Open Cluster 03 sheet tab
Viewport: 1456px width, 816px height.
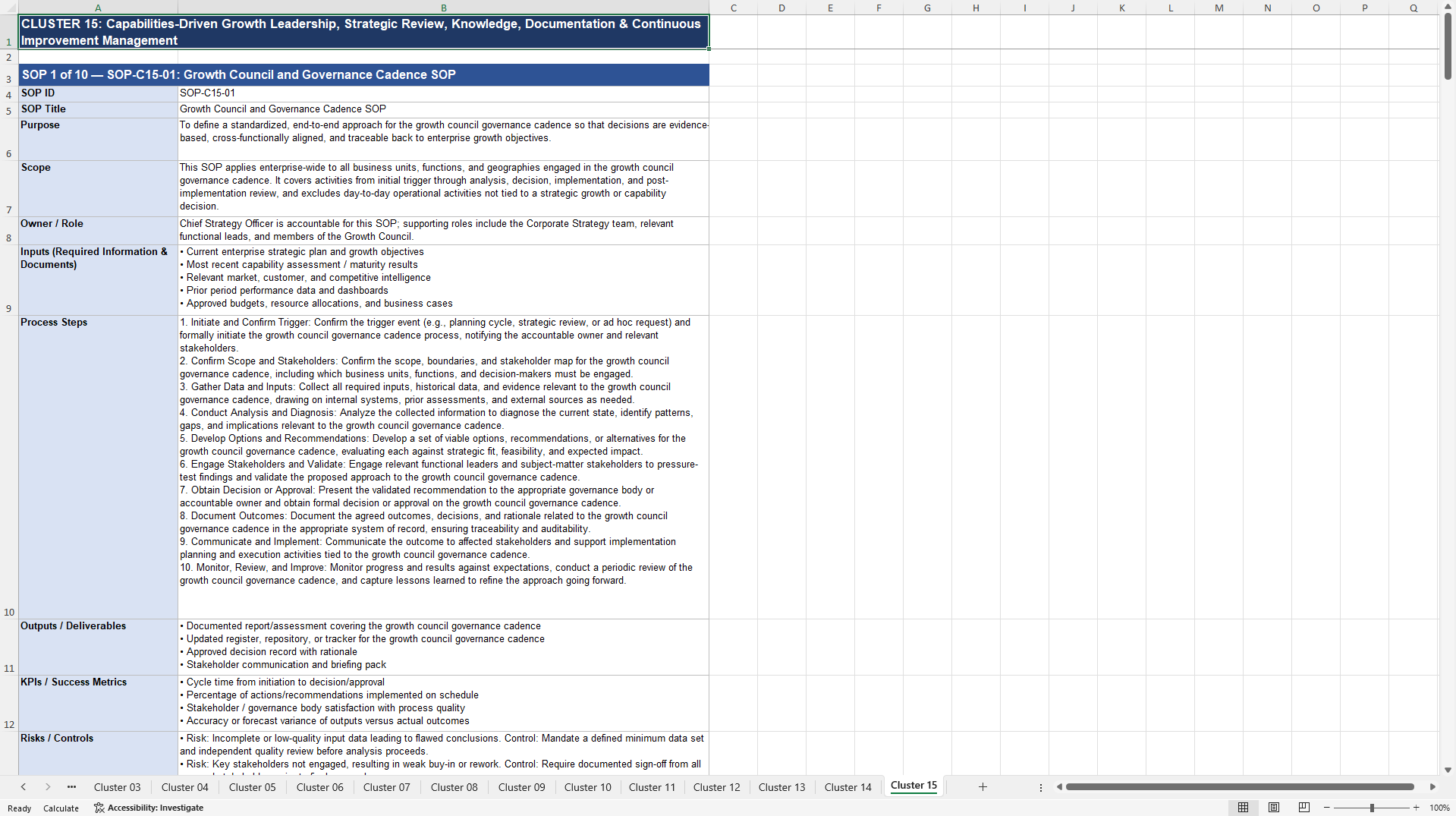pyautogui.click(x=117, y=787)
